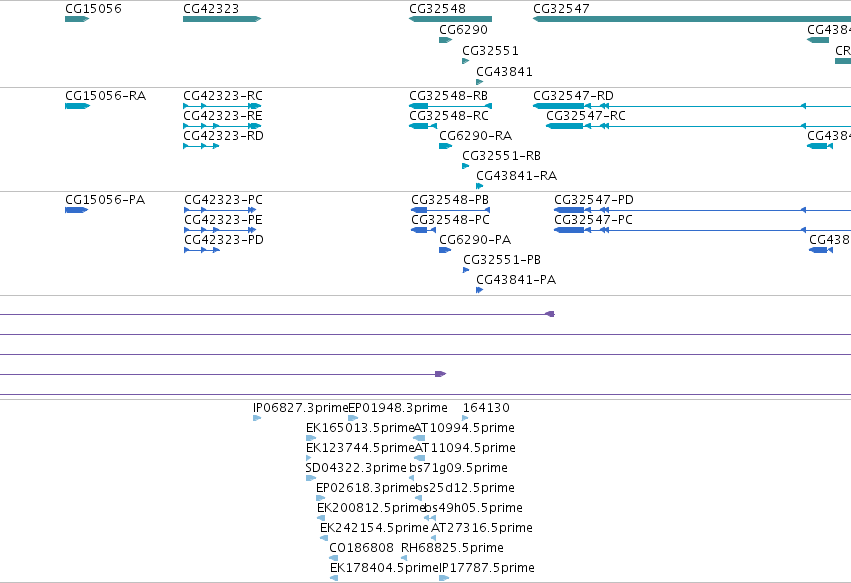Click AT11094.5prime EST marker
Image resolution: width=851 pixels, height=583 pixels.
tap(420, 458)
